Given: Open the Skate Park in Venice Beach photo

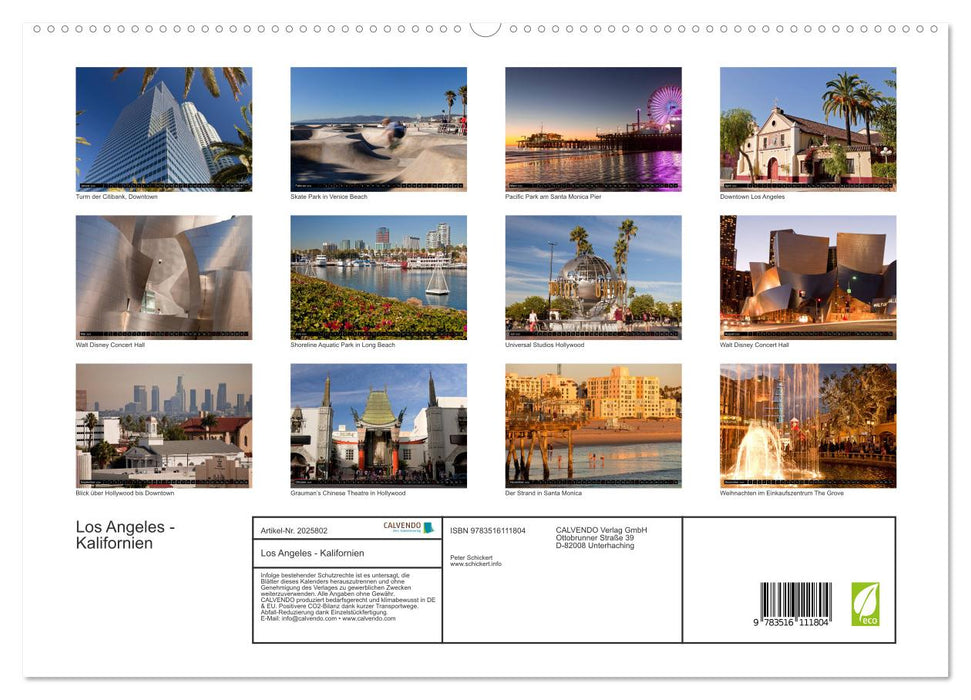Looking at the screenshot, I should click(378, 128).
